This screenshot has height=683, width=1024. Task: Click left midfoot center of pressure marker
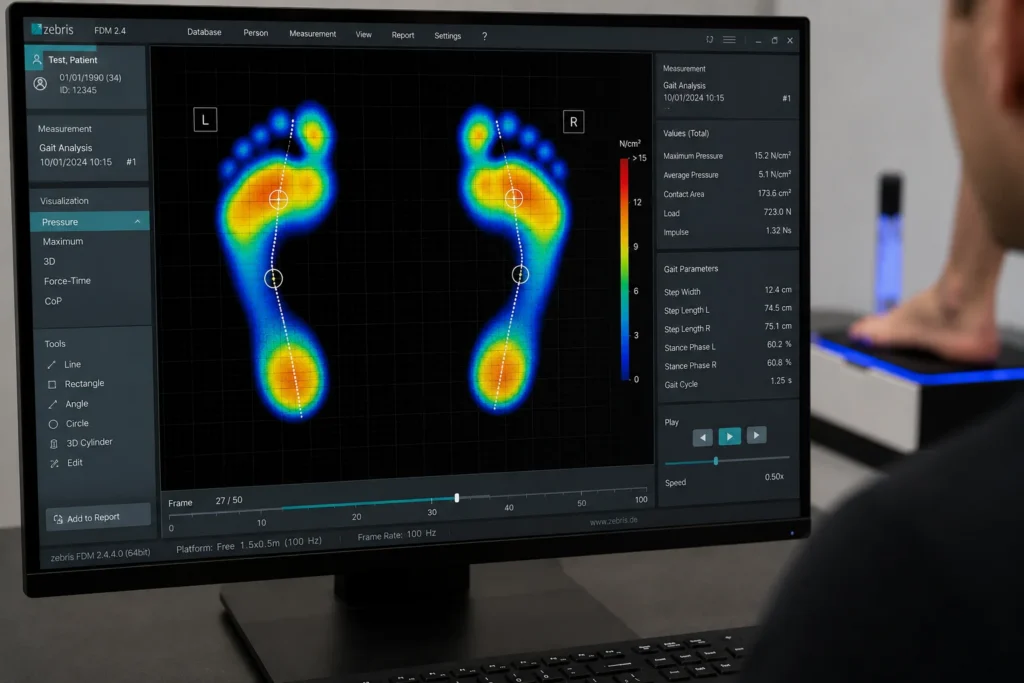(274, 279)
